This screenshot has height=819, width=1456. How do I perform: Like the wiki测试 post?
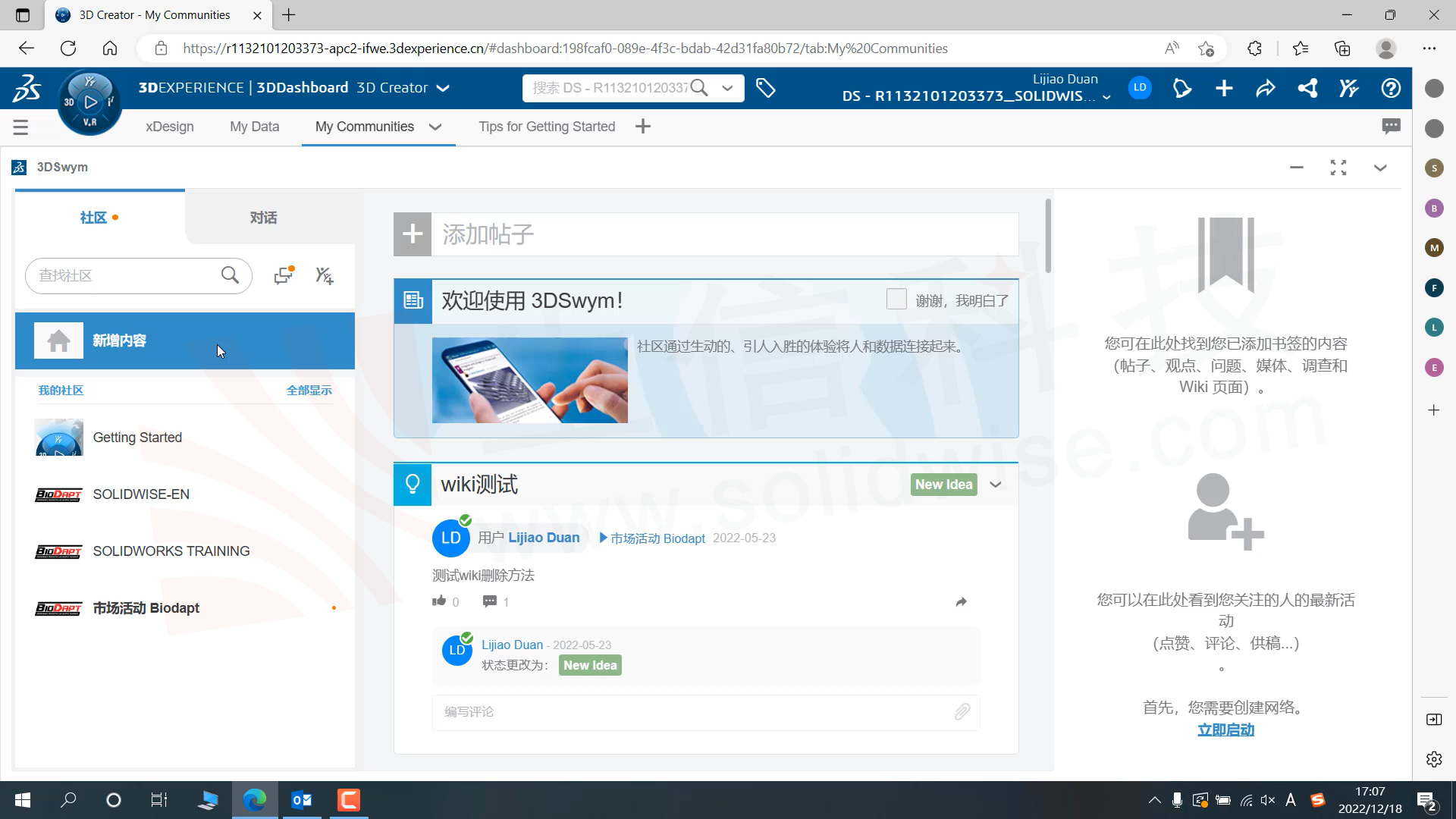[x=439, y=601]
